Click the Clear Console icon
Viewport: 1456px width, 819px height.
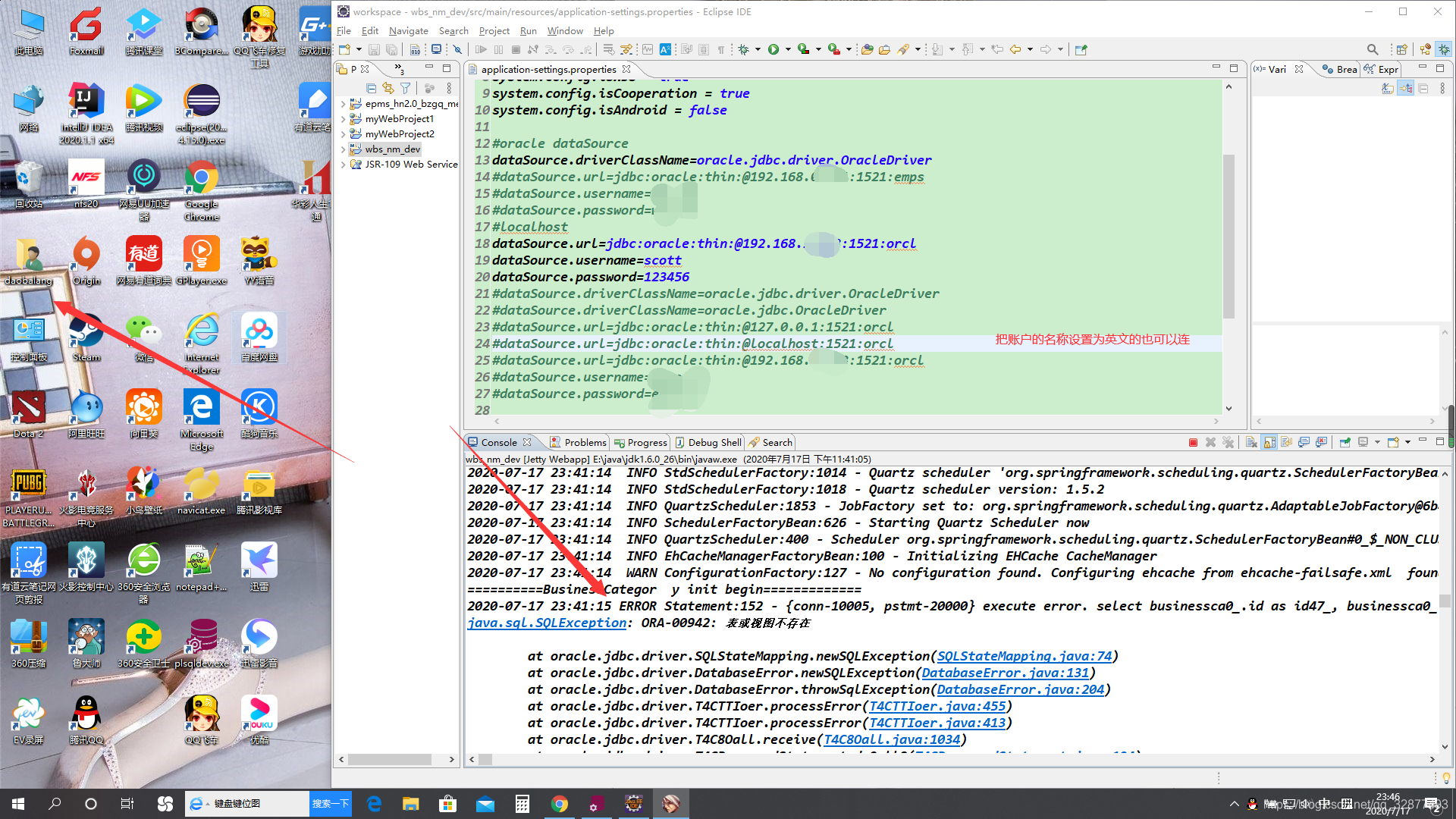coord(1251,442)
